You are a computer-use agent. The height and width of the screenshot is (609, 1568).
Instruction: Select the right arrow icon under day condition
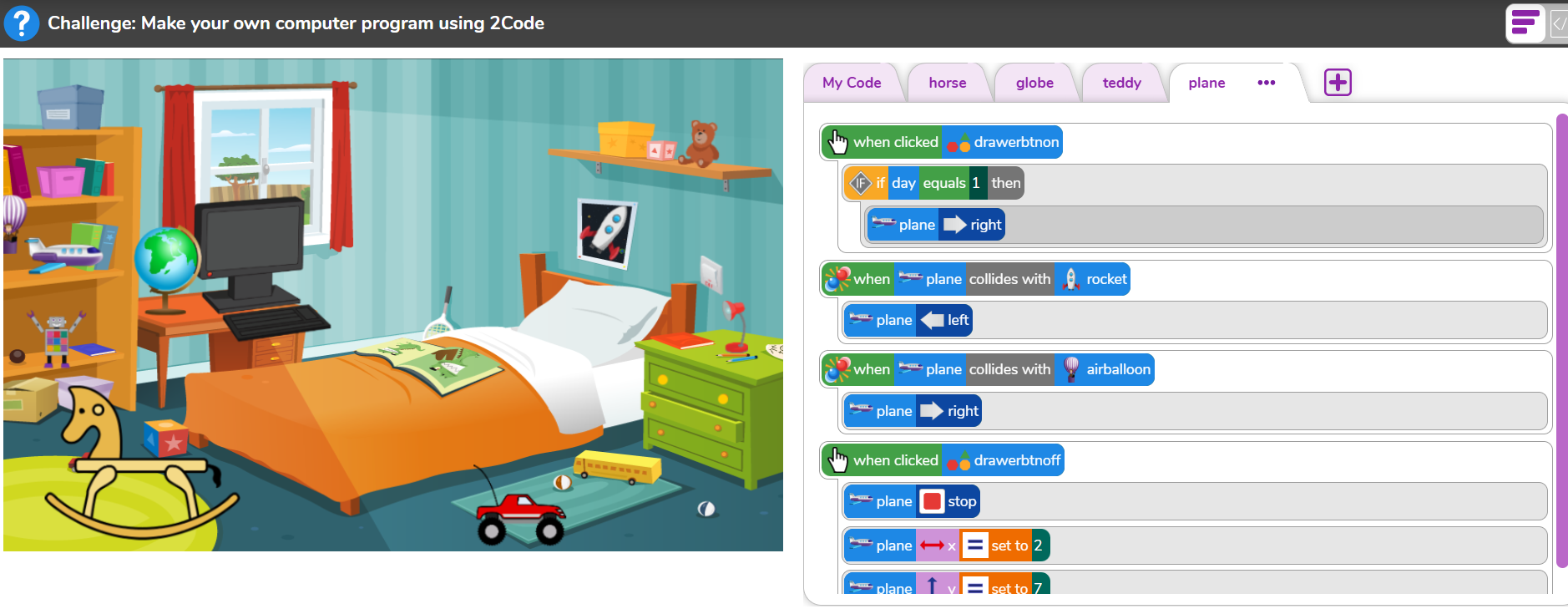pos(954,225)
